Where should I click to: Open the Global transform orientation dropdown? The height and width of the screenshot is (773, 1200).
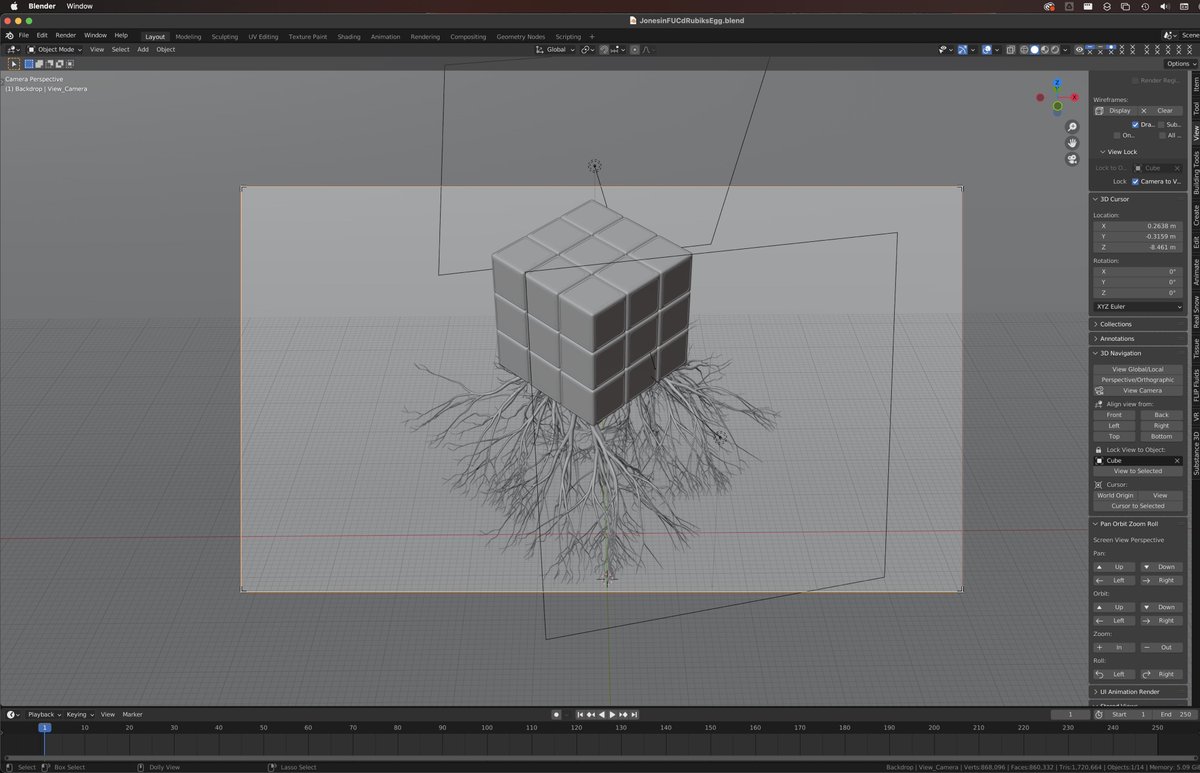click(x=554, y=49)
